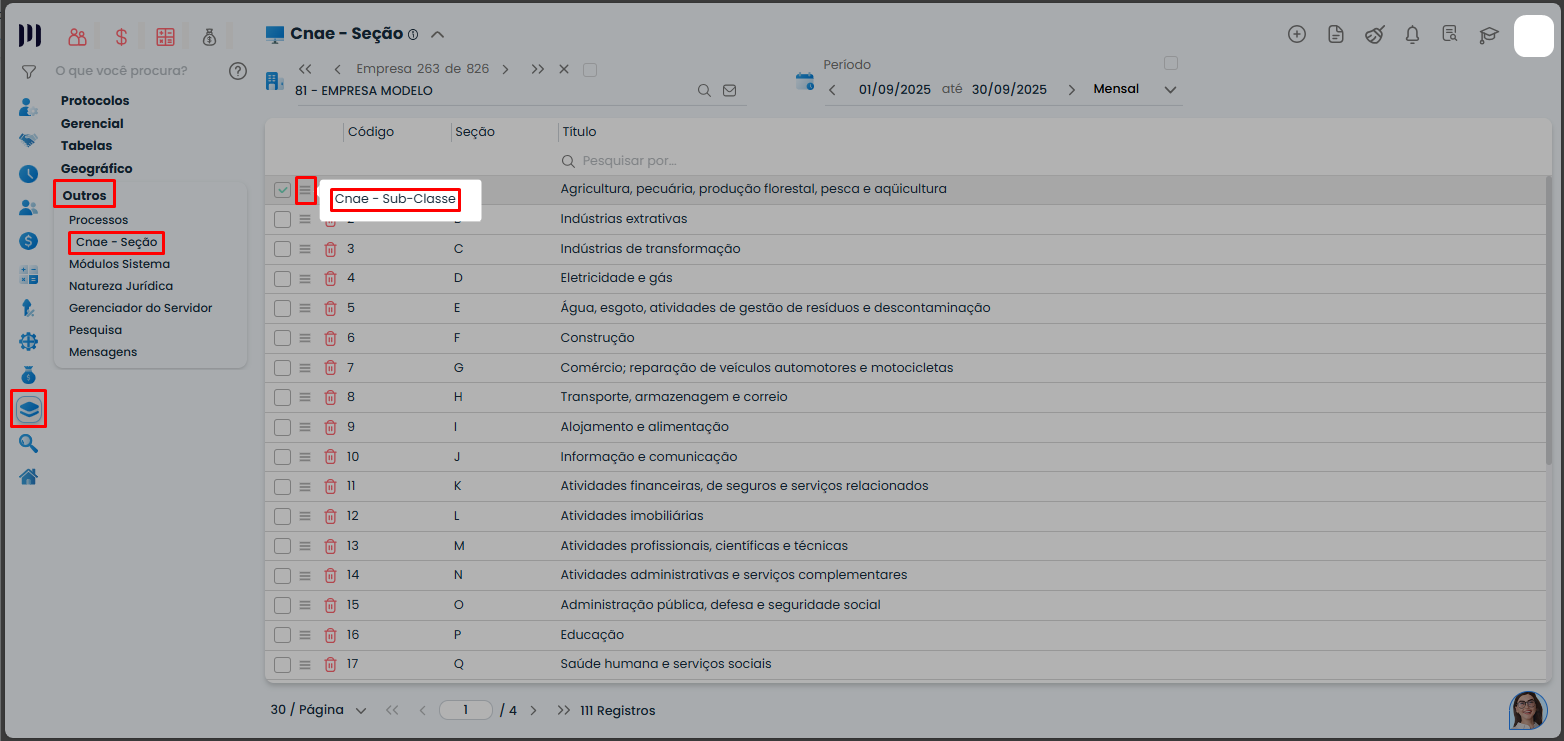This screenshot has height=741, width=1564.
Task: Uncheck the selected first row checkbox
Action: coord(282,190)
